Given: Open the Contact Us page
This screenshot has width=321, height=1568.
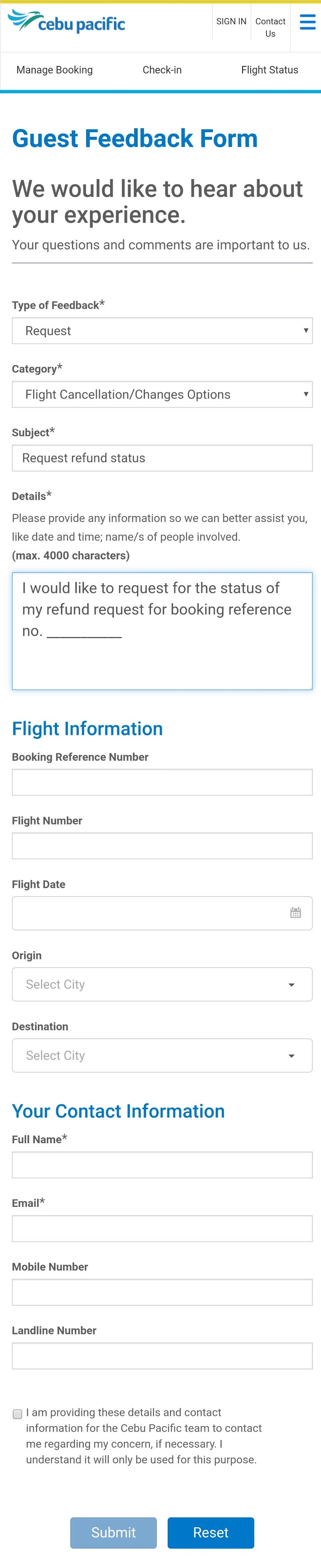Looking at the screenshot, I should [x=270, y=27].
